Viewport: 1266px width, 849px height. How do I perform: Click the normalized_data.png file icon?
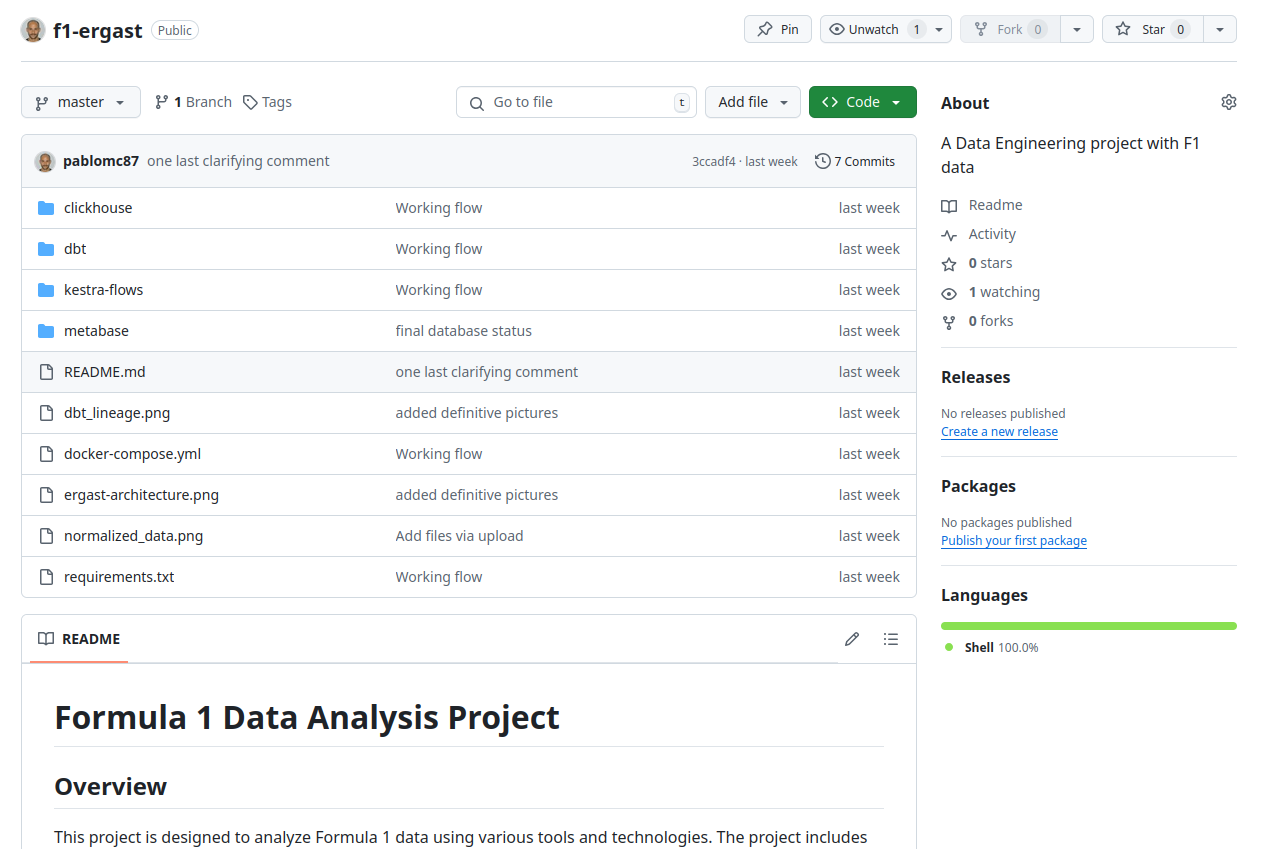(x=46, y=536)
